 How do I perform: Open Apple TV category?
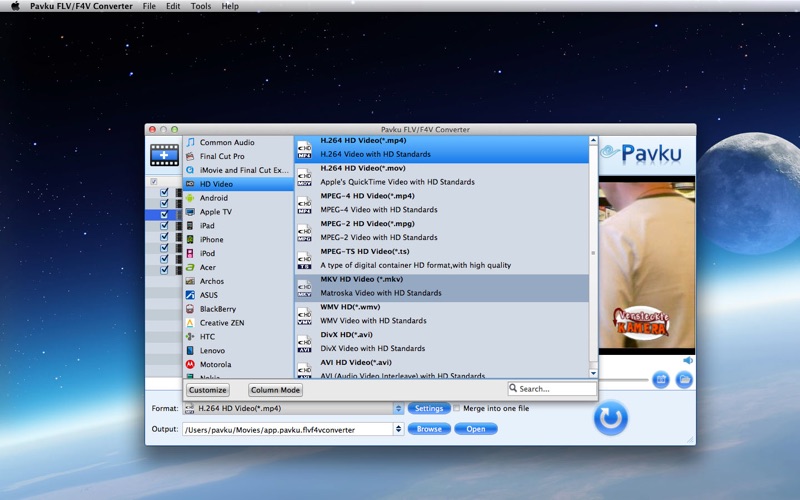(x=238, y=212)
